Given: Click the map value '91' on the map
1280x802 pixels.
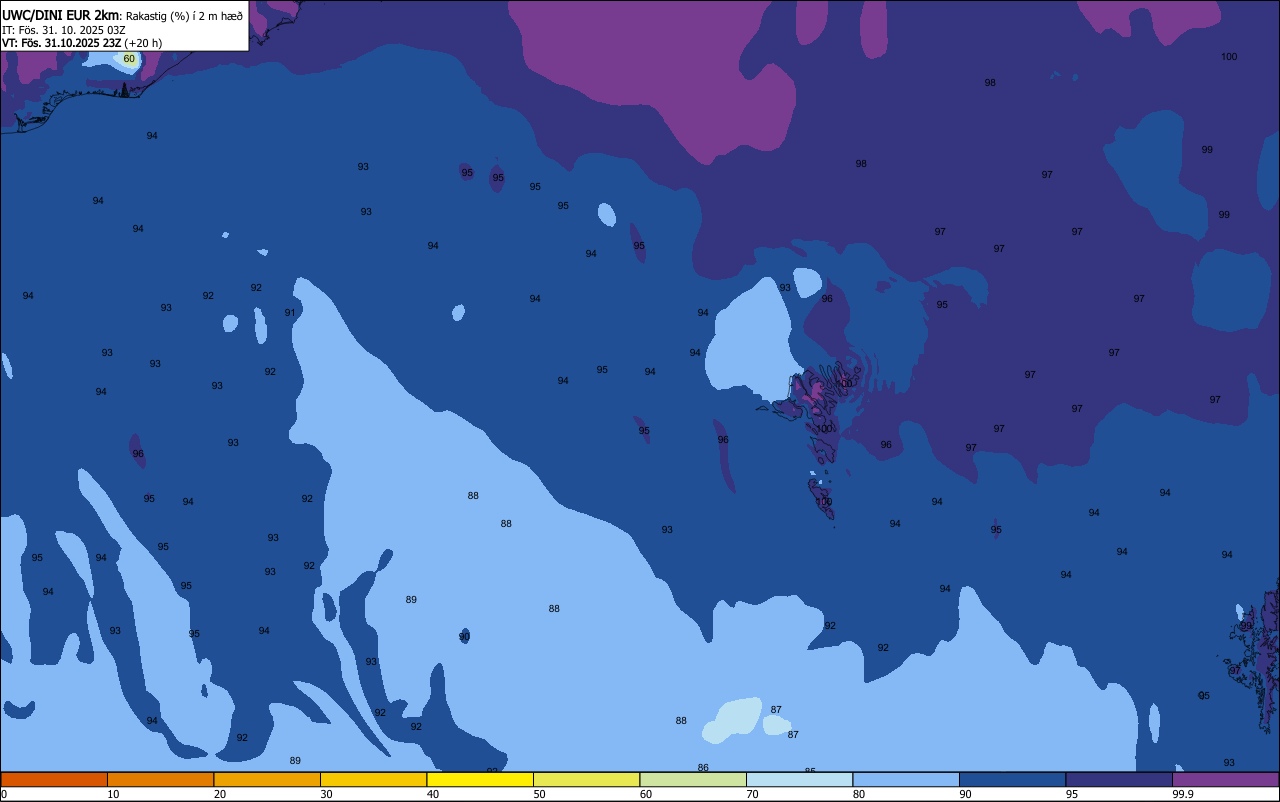Looking at the screenshot, I should pos(290,313).
